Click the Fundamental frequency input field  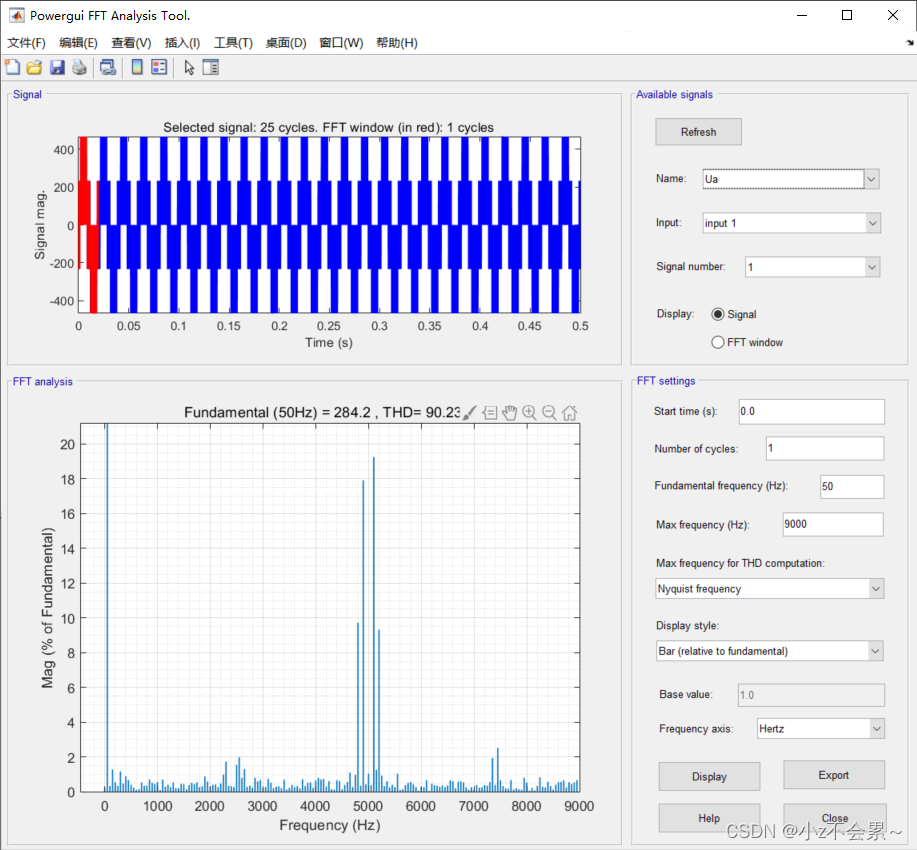852,486
